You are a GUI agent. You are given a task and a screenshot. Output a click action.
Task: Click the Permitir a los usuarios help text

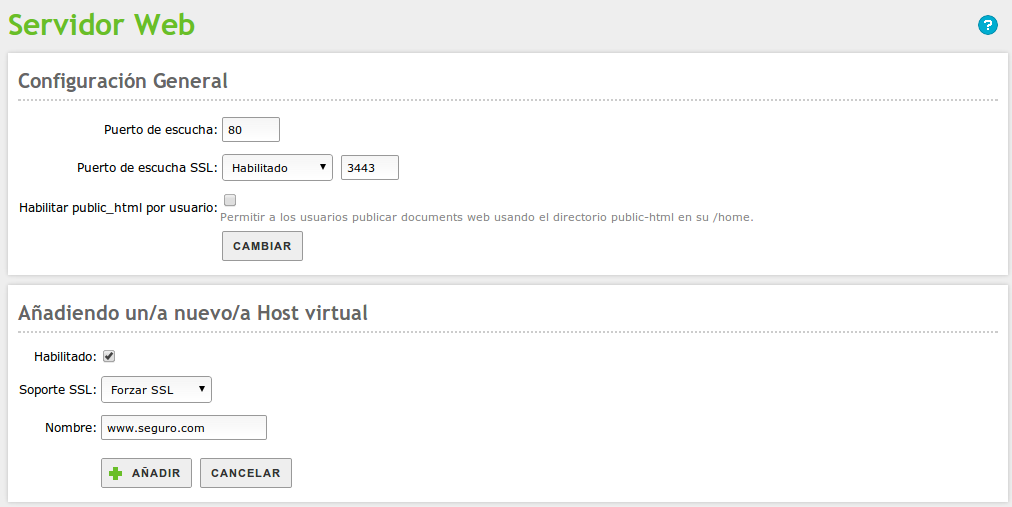[487, 217]
